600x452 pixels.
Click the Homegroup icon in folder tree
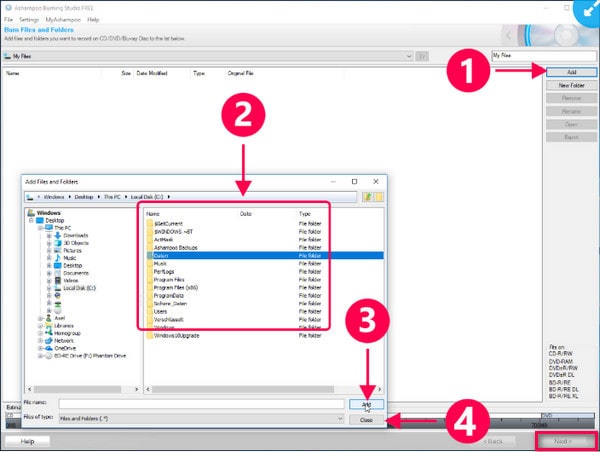(49, 333)
